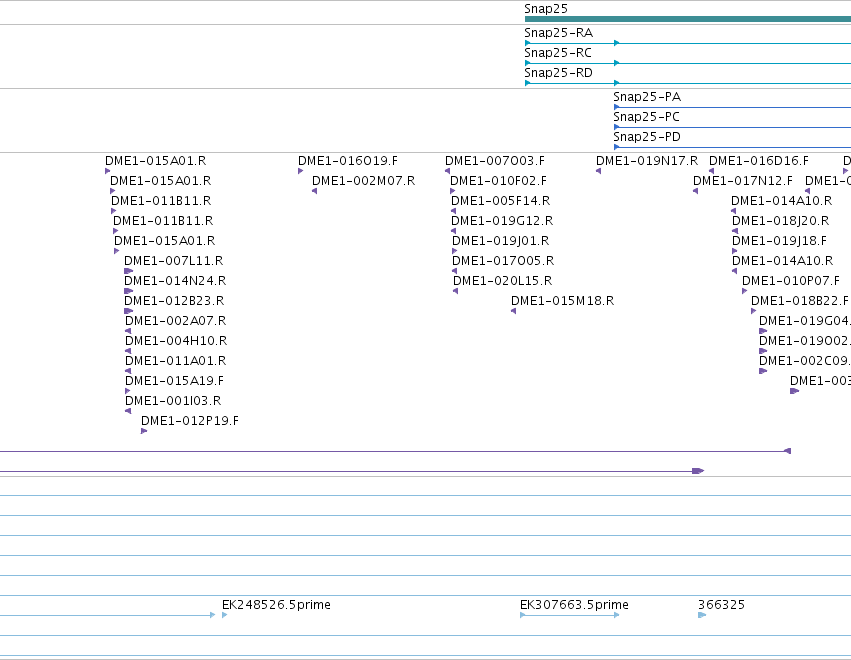Choose read DME1-018B22.F
This screenshot has width=851, height=660.
800,301
